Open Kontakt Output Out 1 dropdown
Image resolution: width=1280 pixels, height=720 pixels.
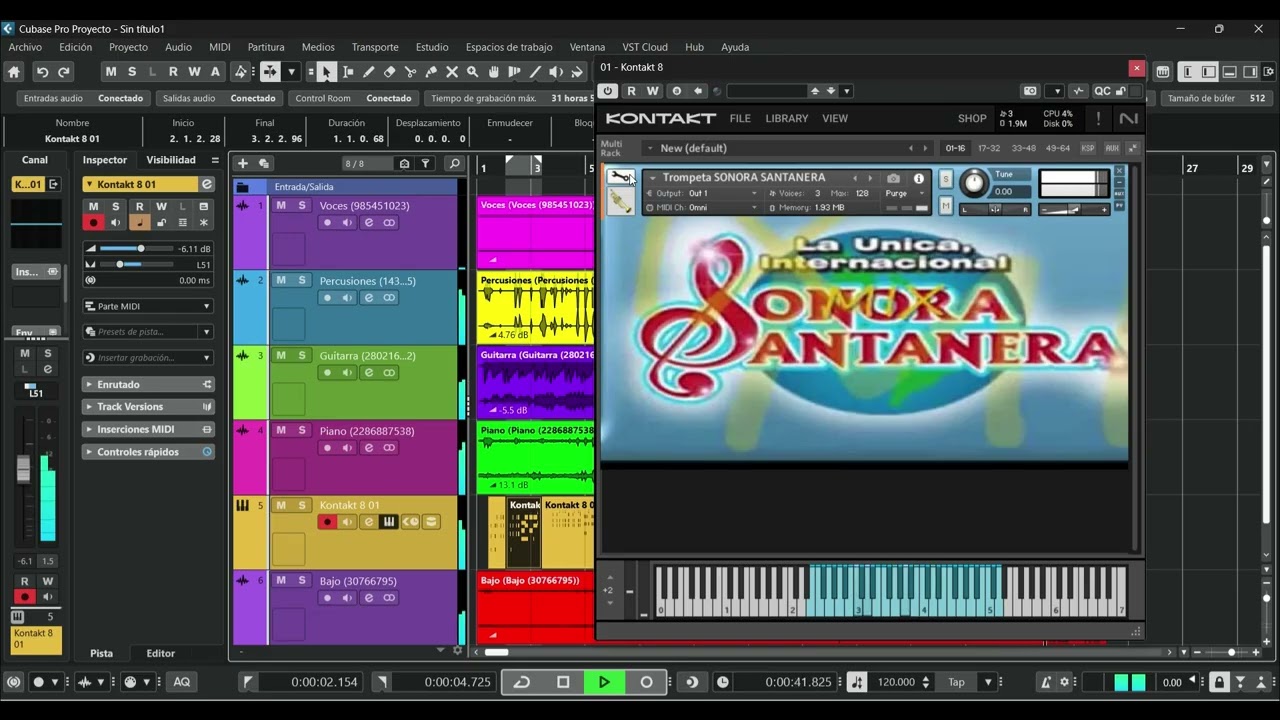click(701, 194)
